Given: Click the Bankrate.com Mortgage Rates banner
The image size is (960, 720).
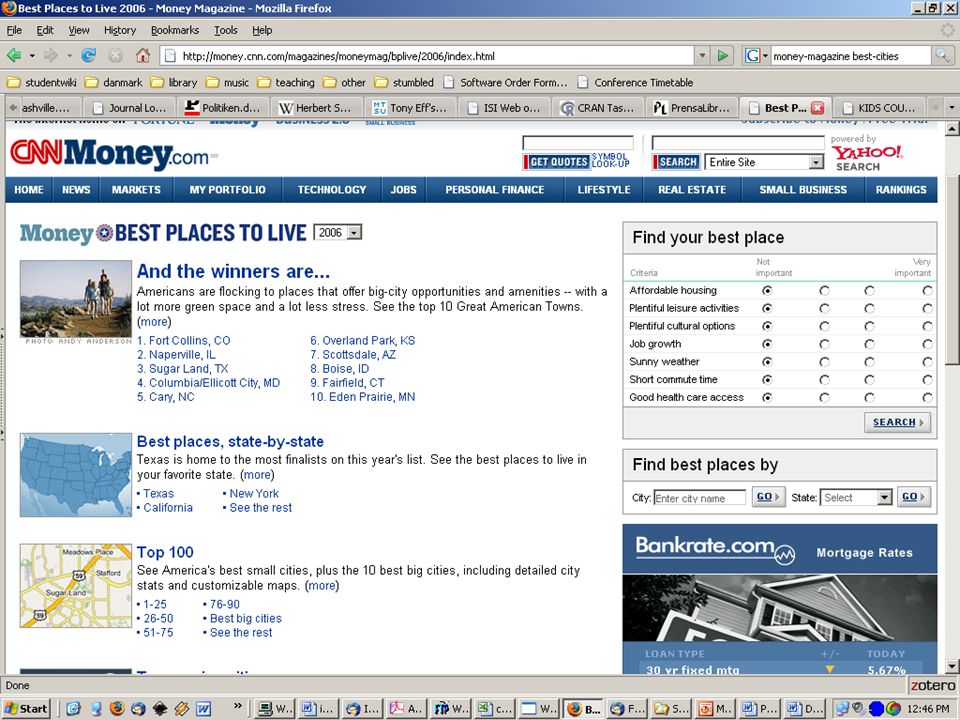Looking at the screenshot, I should click(779, 549).
